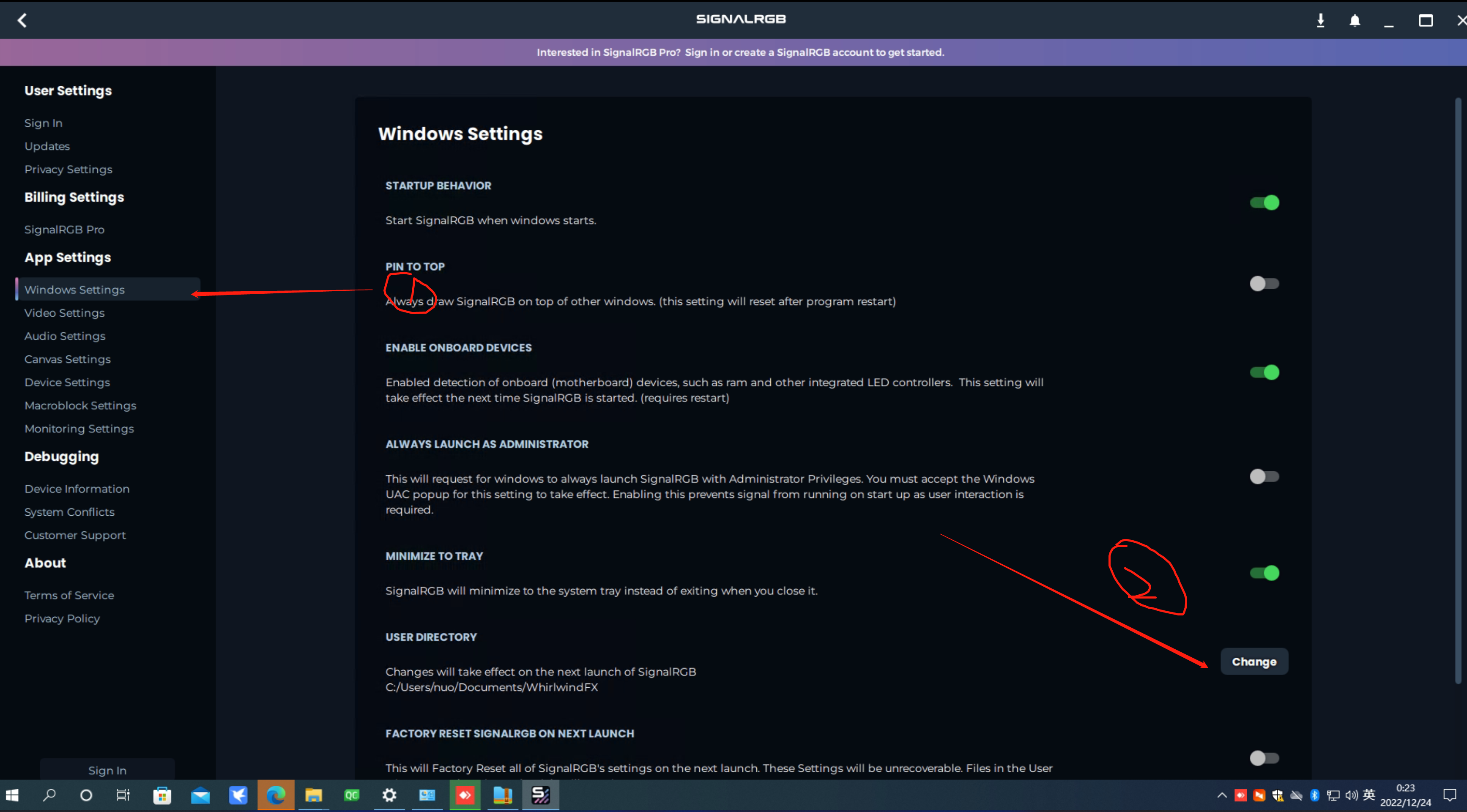Open Canvas Settings page
The image size is (1467, 812).
68,359
